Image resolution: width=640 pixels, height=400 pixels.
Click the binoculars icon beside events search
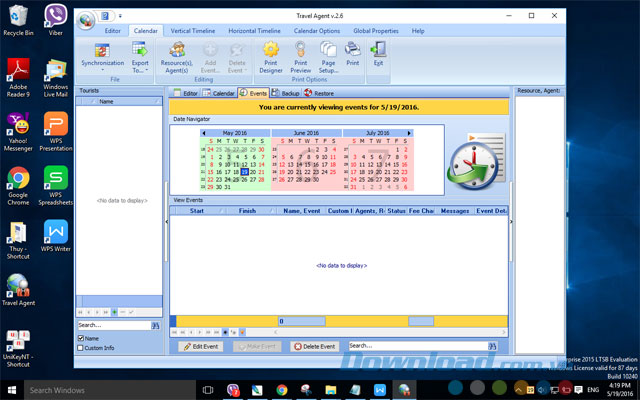coord(504,346)
